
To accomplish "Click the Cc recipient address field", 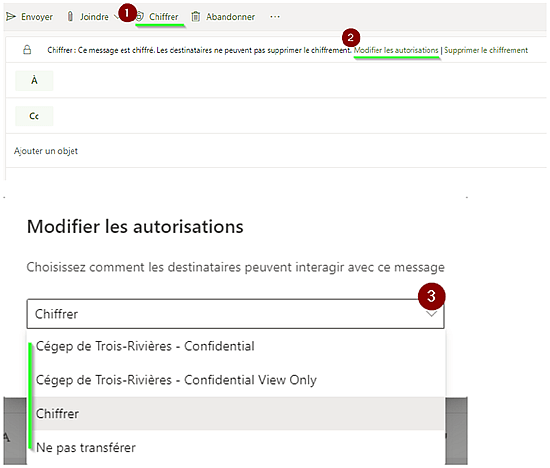I will point(300,116).
